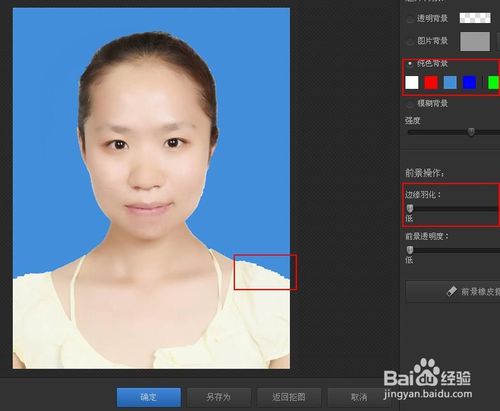Pick the red background color swatch

point(431,82)
